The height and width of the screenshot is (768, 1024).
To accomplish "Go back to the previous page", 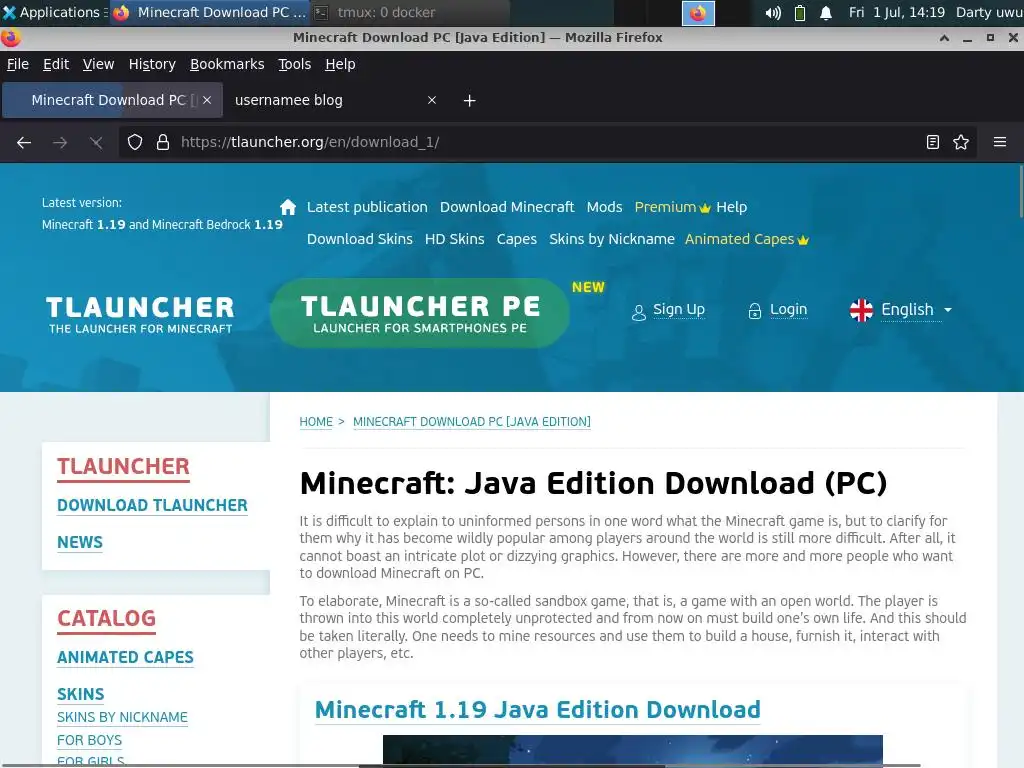I will tap(24, 142).
